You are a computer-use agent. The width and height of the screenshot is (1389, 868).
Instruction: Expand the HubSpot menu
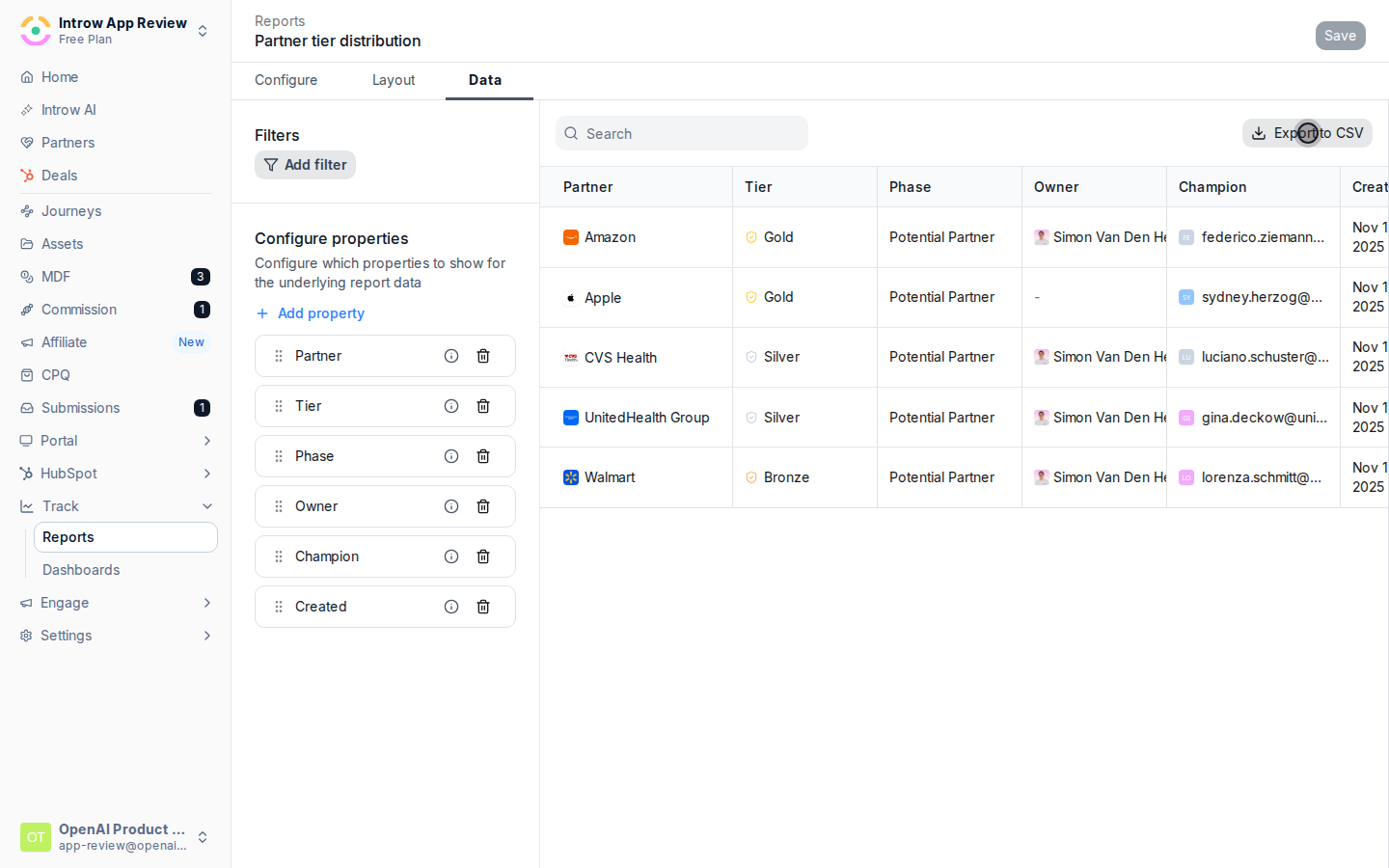pos(206,474)
